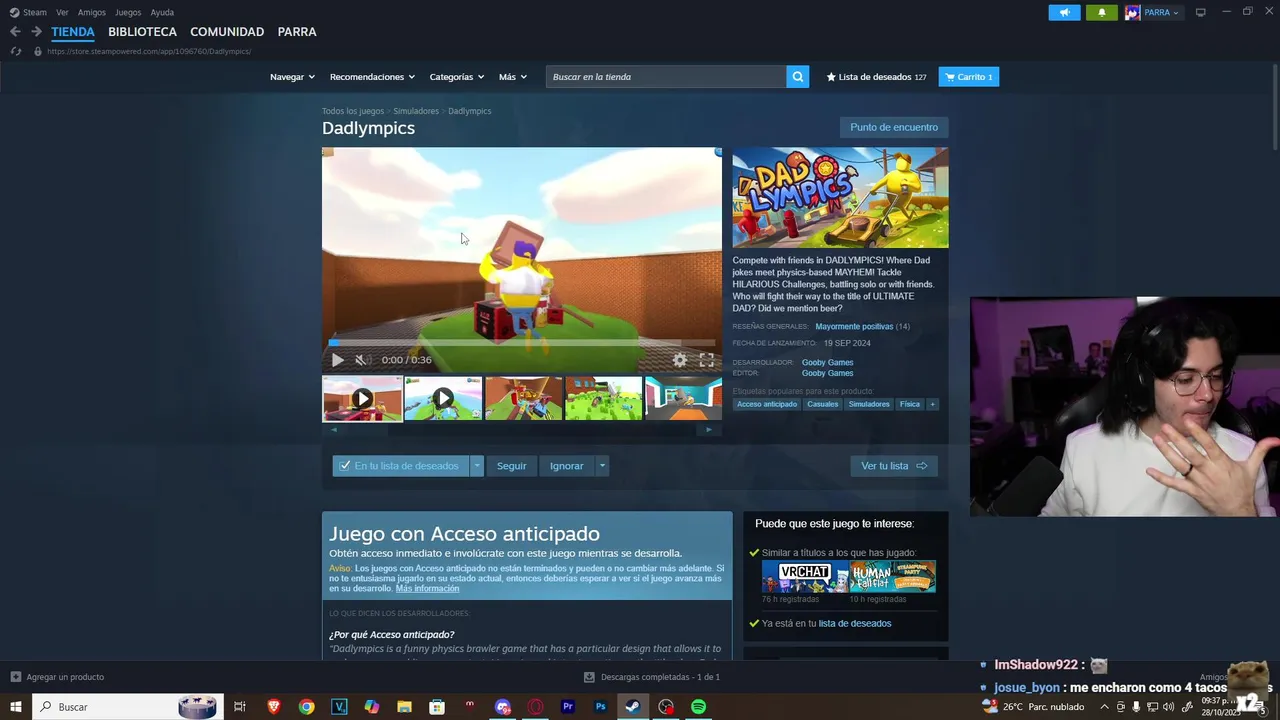This screenshot has width=1280, height=720.
Task: Open Gooby Games developer link
Action: coord(827,362)
